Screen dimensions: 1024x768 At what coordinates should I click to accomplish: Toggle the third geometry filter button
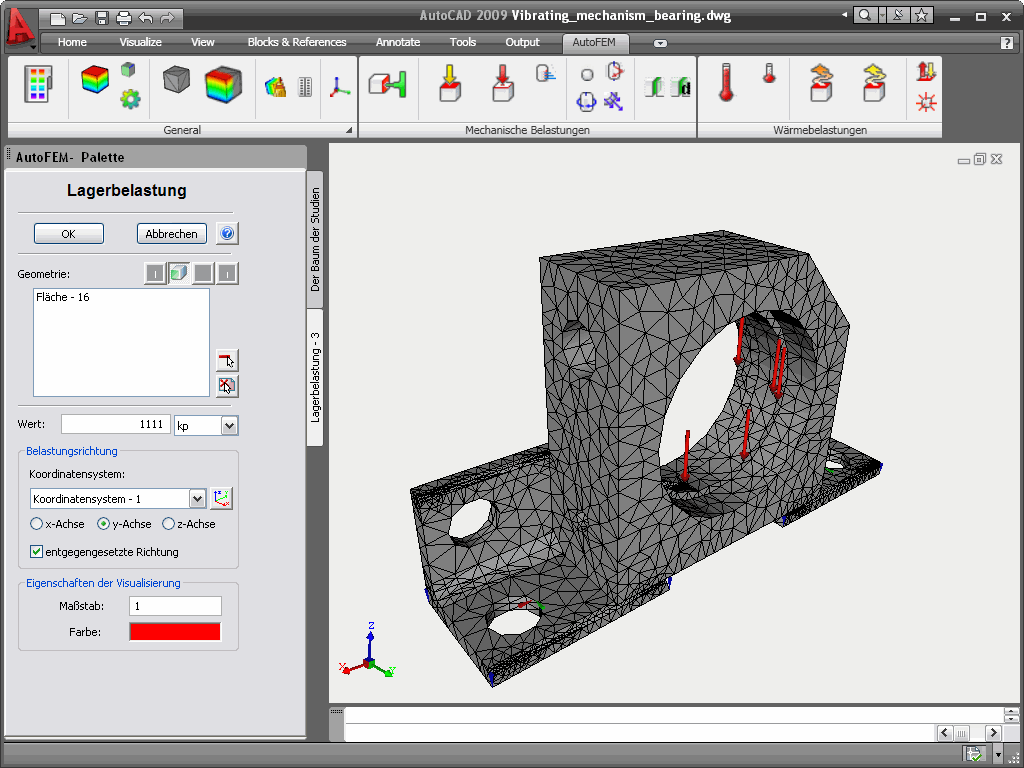point(203,273)
